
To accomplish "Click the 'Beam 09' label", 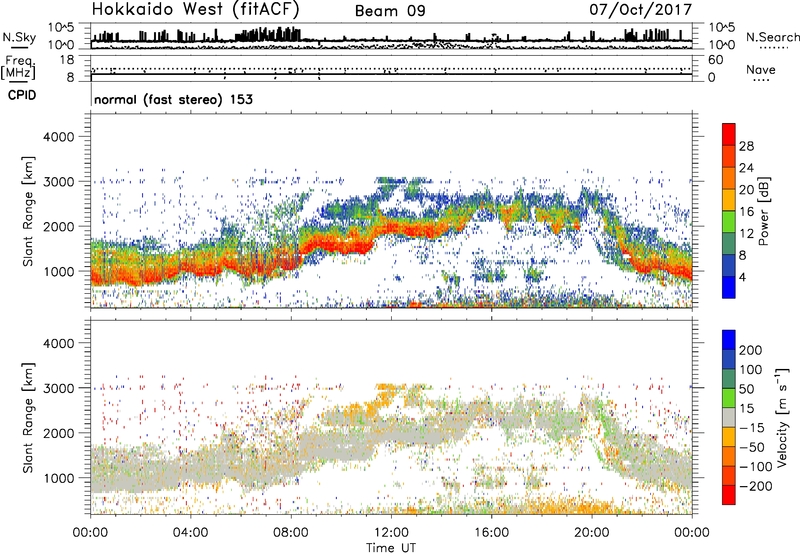I will pos(390,11).
